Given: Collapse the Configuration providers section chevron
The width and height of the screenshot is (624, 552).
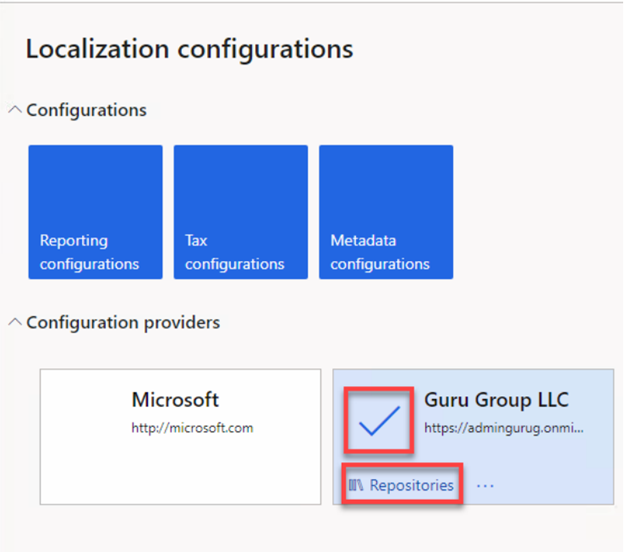Looking at the screenshot, I should click(15, 322).
